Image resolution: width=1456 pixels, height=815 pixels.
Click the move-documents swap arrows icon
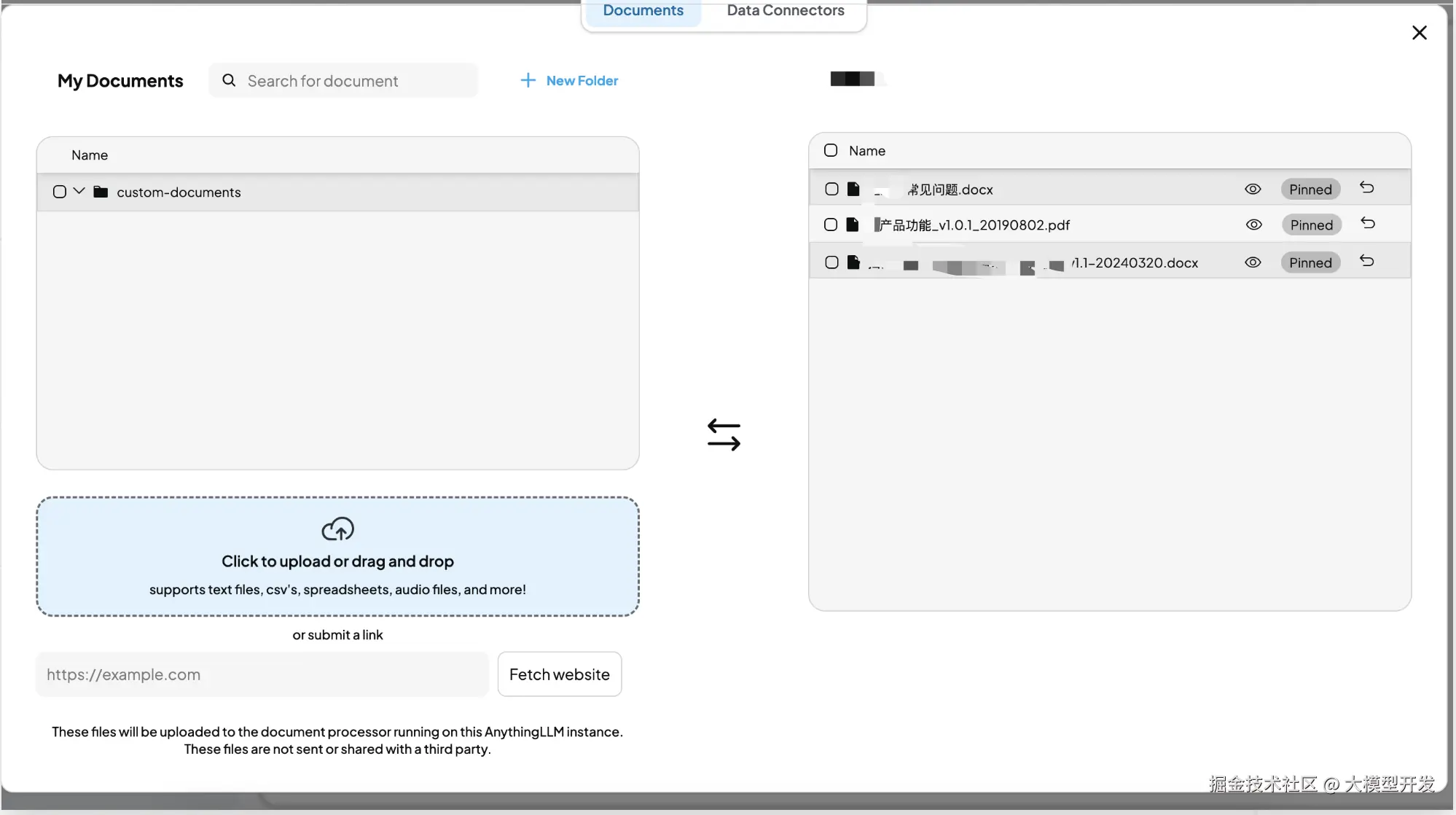pyautogui.click(x=724, y=434)
